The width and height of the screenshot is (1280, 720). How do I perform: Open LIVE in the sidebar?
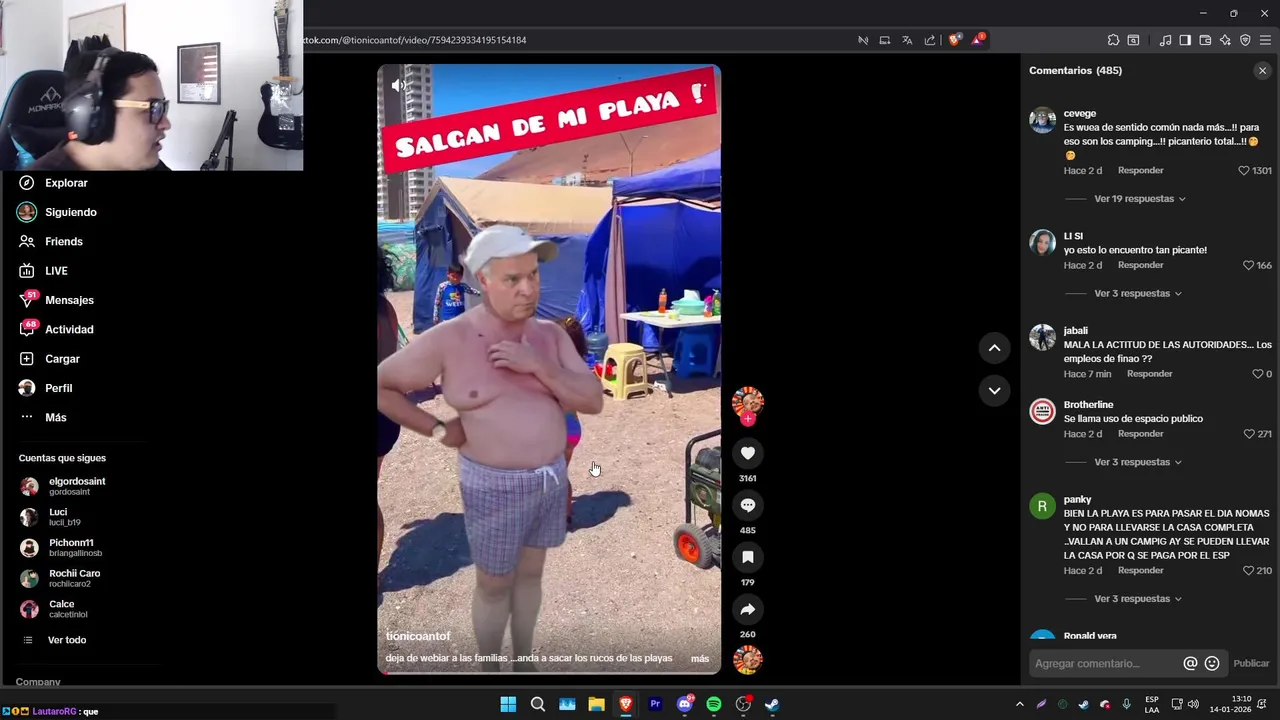pos(56,271)
